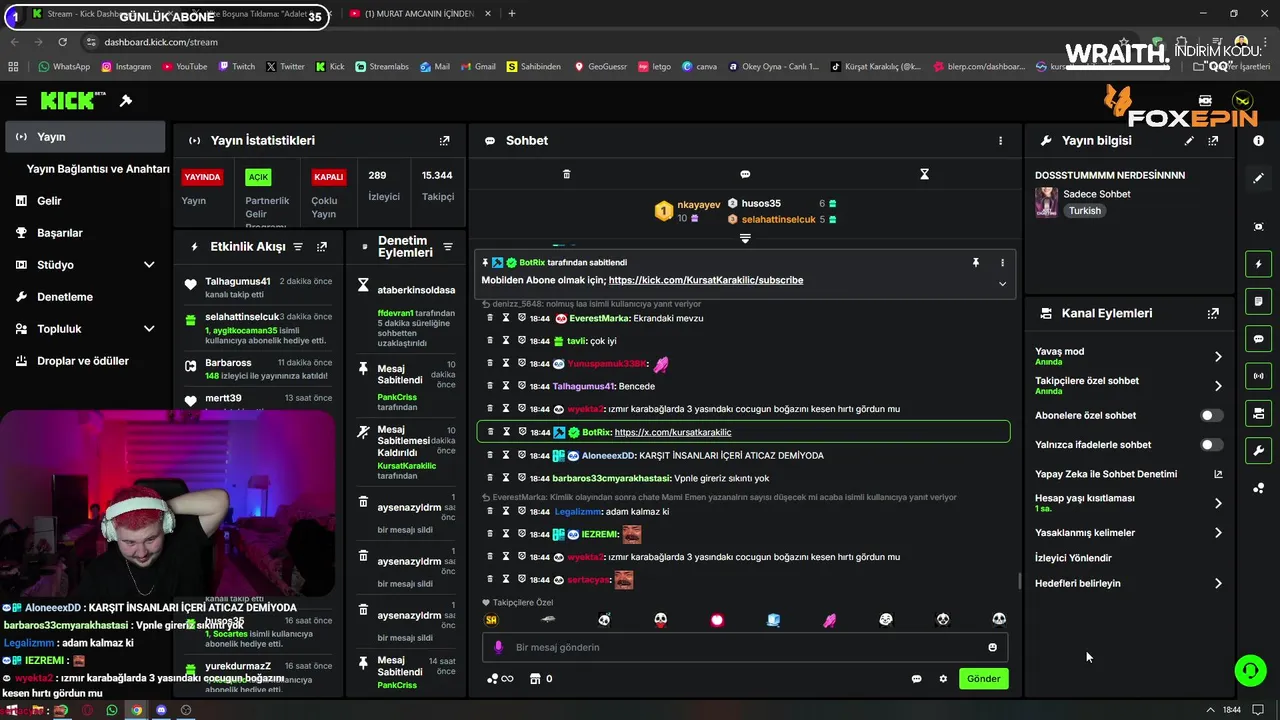
Task: Open a new browser tab with the plus button
Action: pyautogui.click(x=512, y=14)
